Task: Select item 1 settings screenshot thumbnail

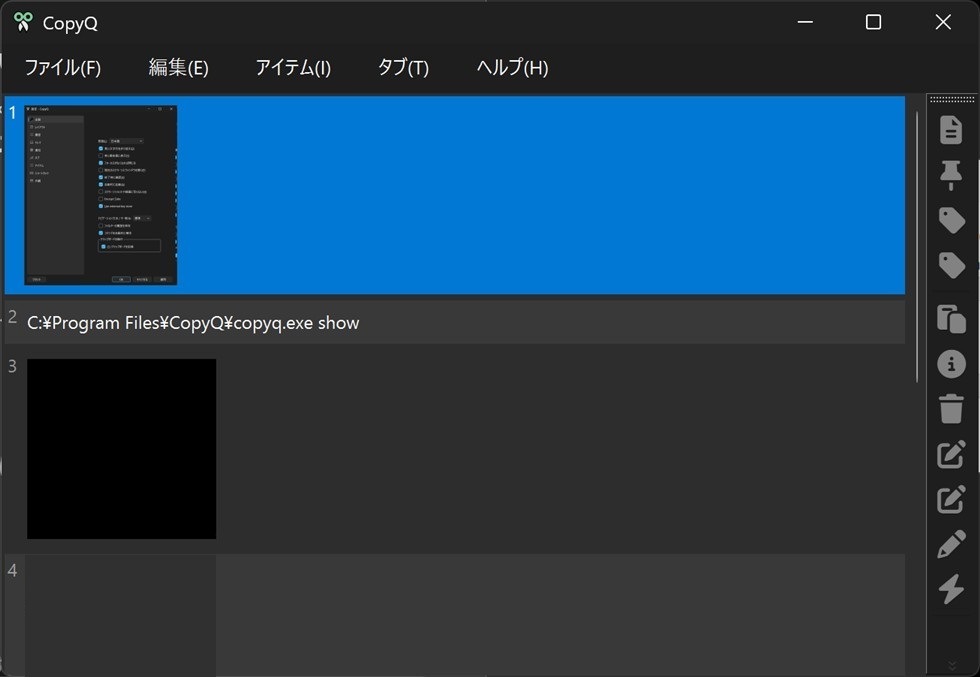Action: (101, 195)
